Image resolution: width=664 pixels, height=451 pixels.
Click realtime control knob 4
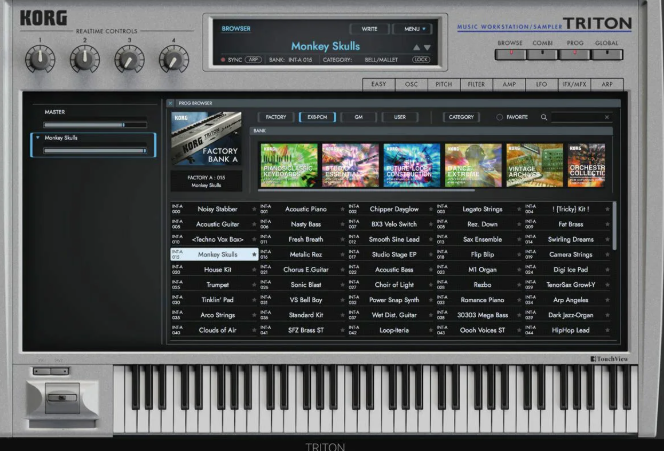(174, 59)
